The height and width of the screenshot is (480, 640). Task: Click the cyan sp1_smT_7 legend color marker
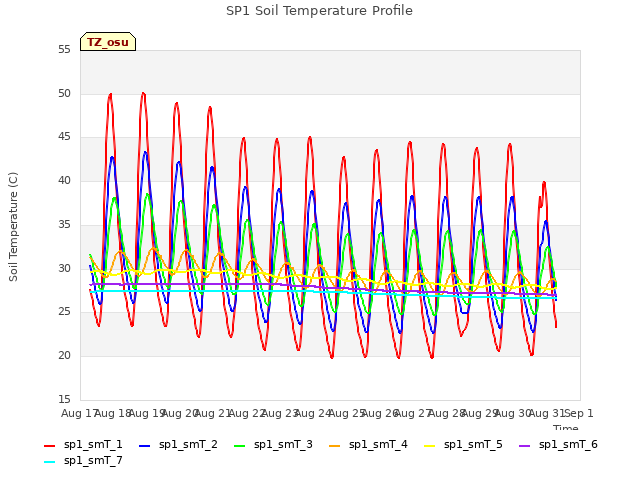point(49,462)
